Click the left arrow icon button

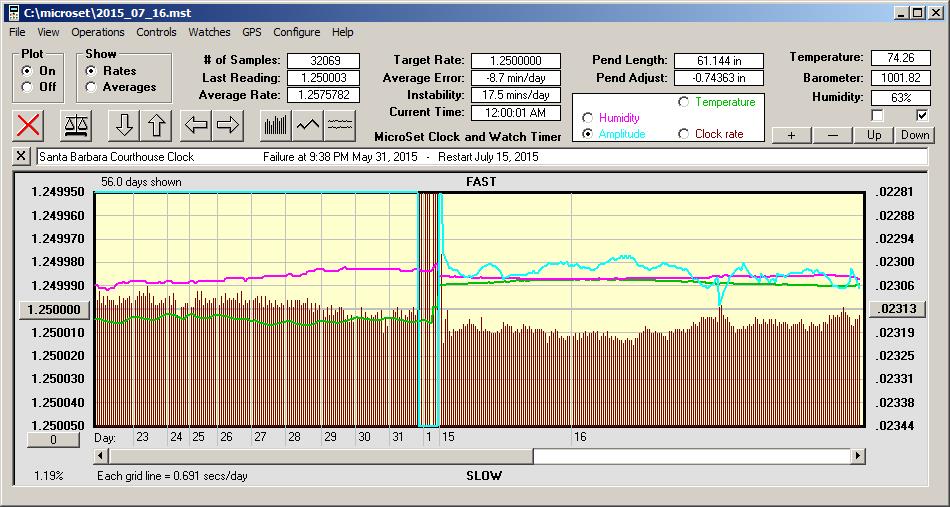pos(196,125)
